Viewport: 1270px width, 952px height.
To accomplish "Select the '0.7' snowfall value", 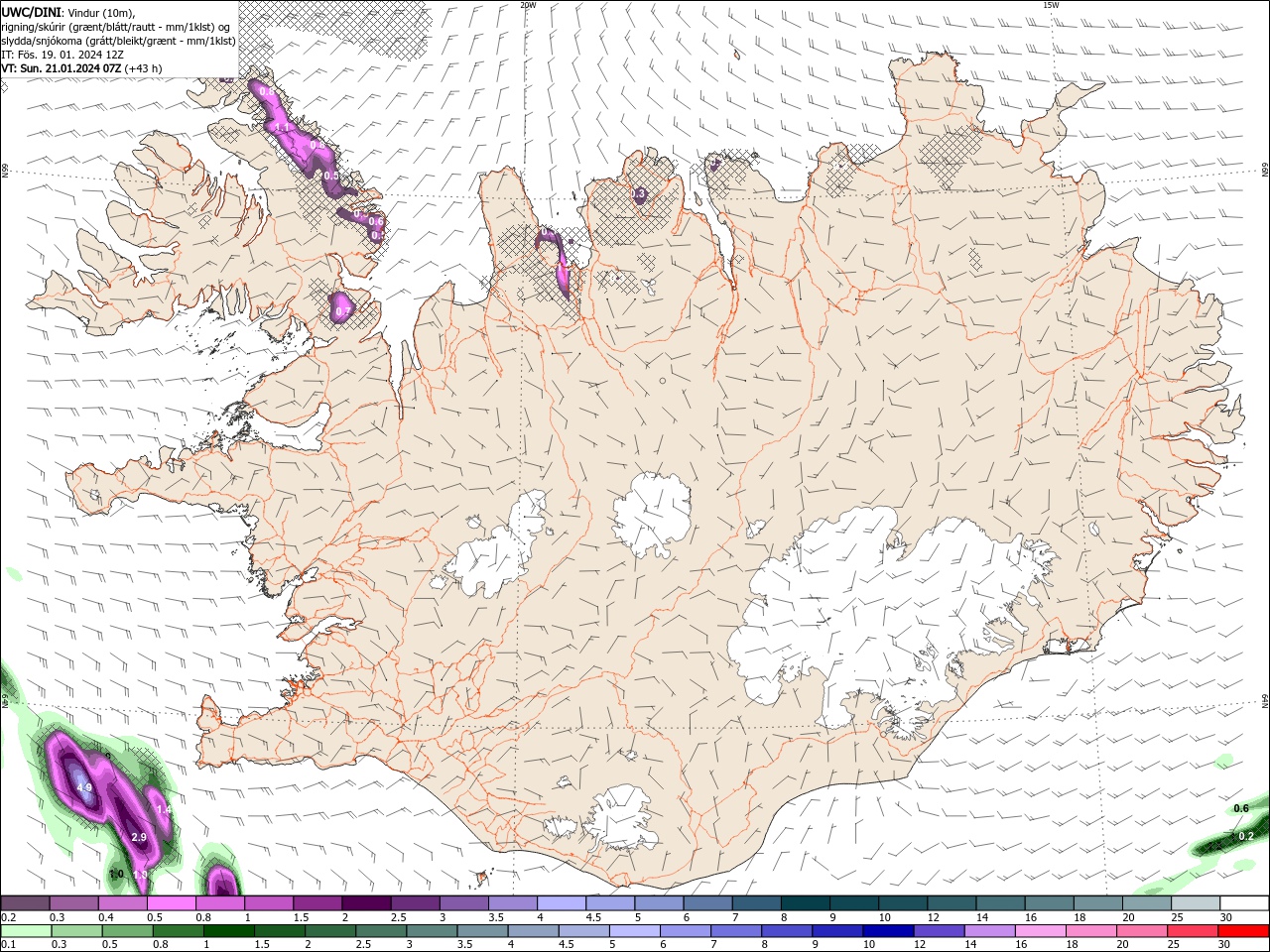I will coord(343,312).
